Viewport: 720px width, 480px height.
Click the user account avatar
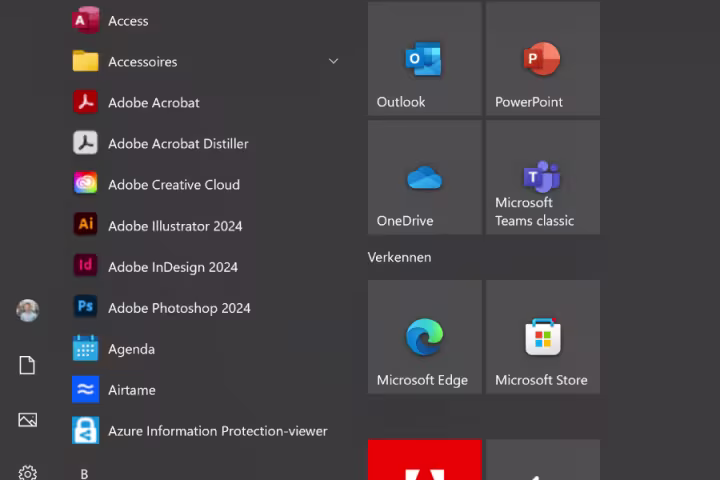coord(28,311)
